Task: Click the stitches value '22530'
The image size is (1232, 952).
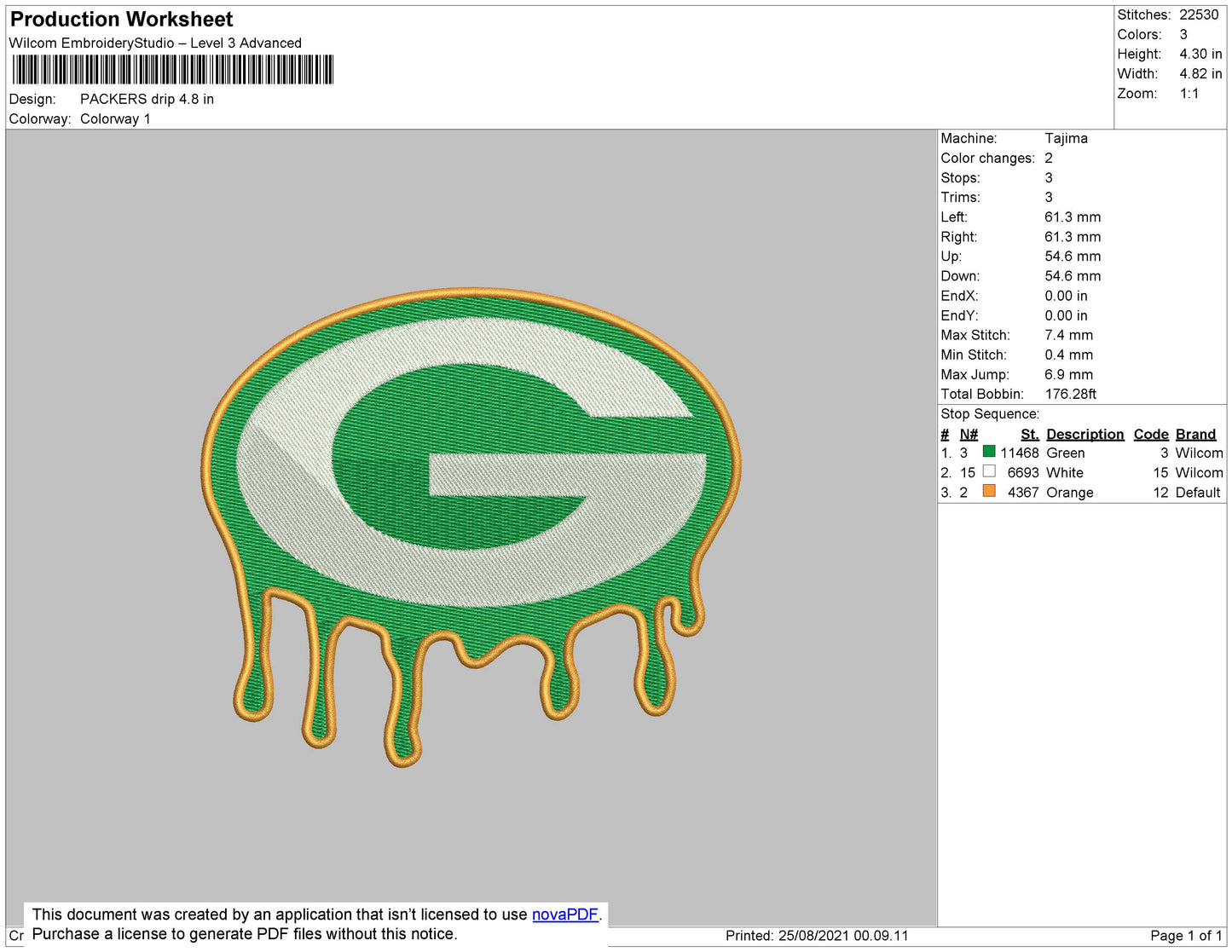Action: 1199,15
